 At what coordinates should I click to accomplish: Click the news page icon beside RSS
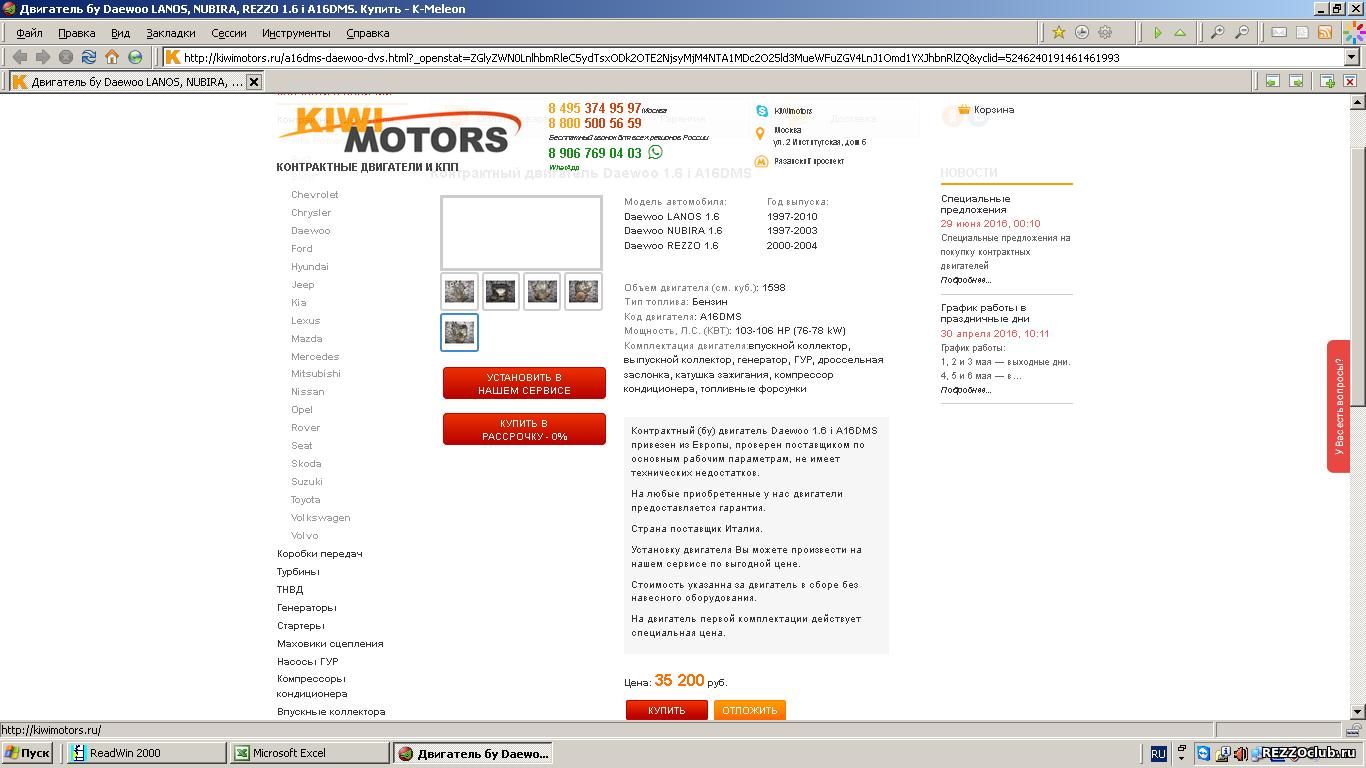pos(1302,33)
